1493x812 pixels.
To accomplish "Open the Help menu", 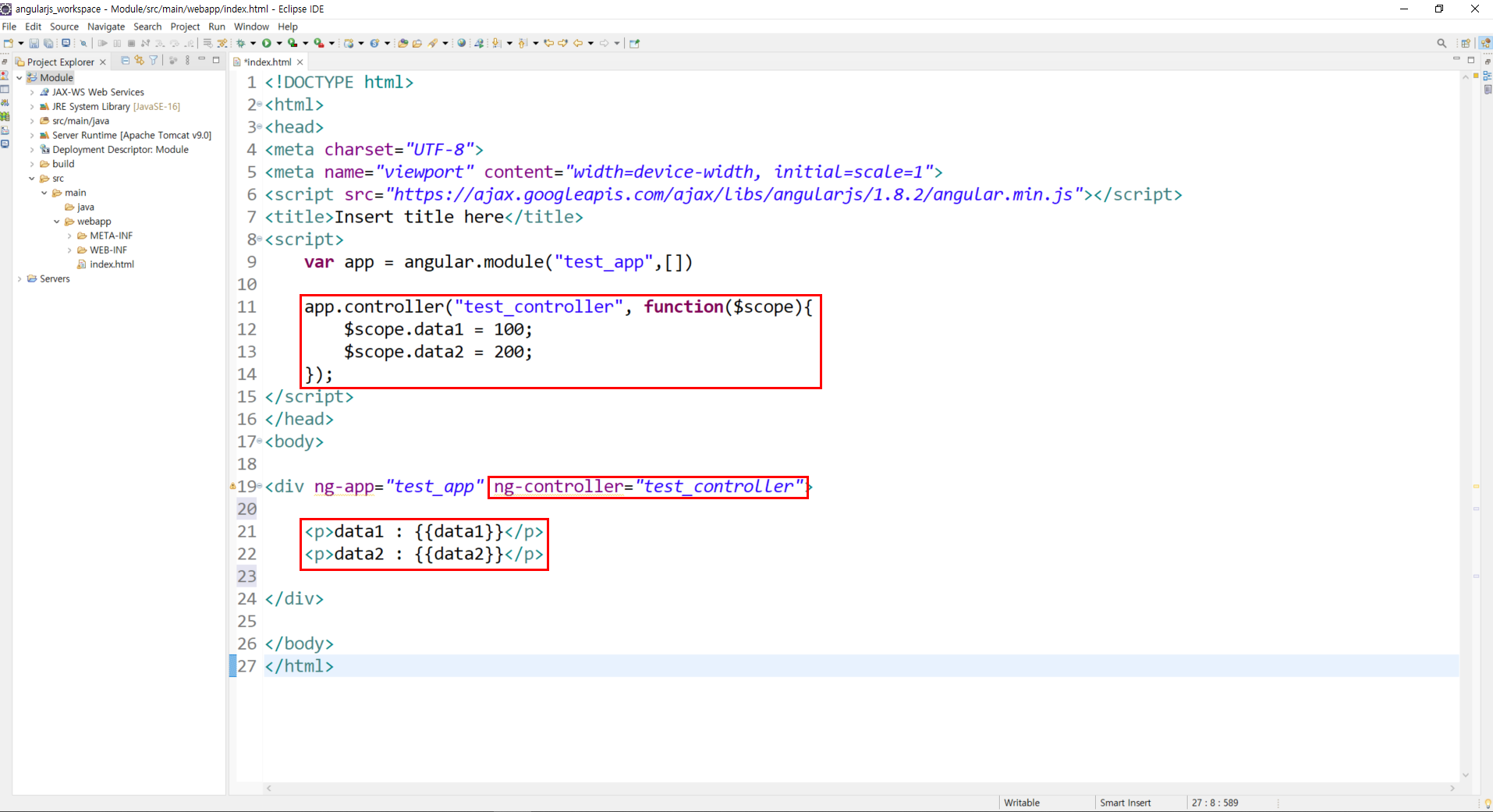I will tap(288, 27).
